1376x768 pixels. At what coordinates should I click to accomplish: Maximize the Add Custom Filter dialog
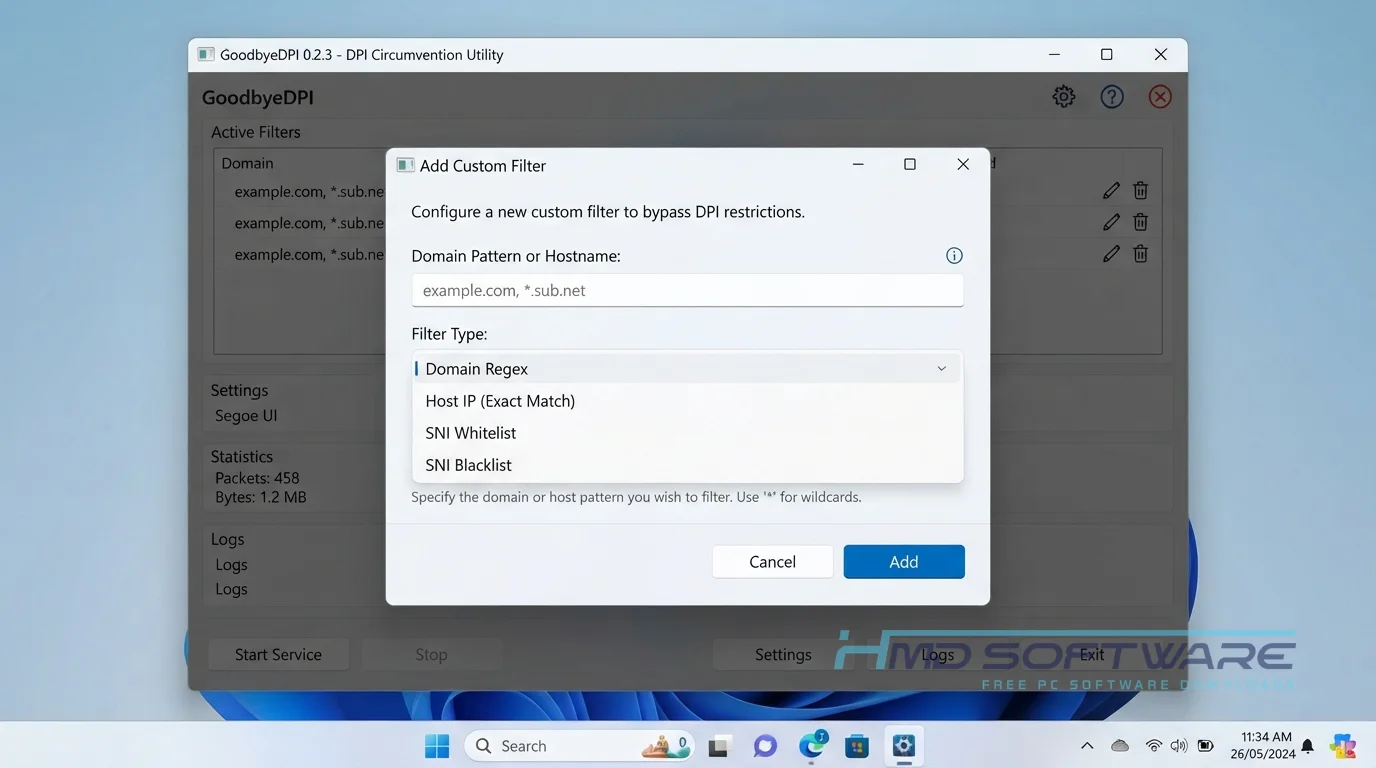910,165
